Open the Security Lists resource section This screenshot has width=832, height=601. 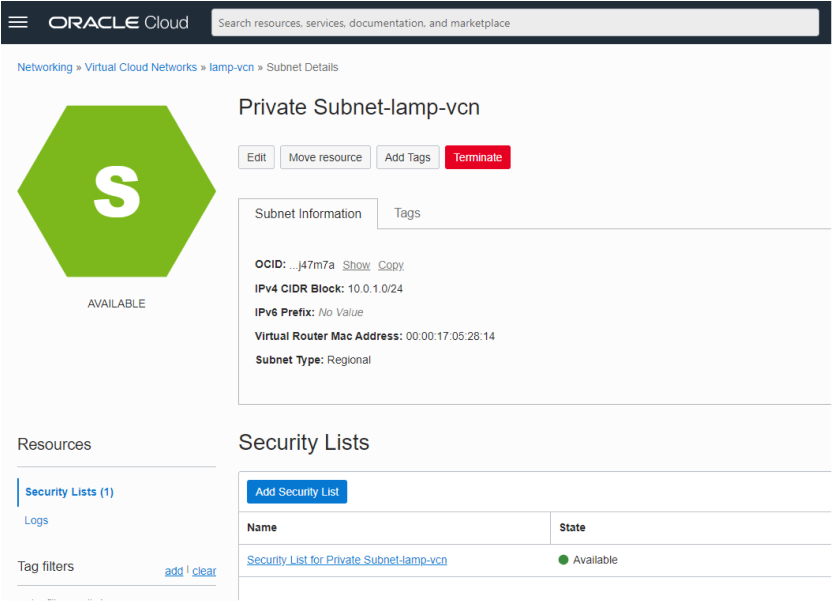69,492
